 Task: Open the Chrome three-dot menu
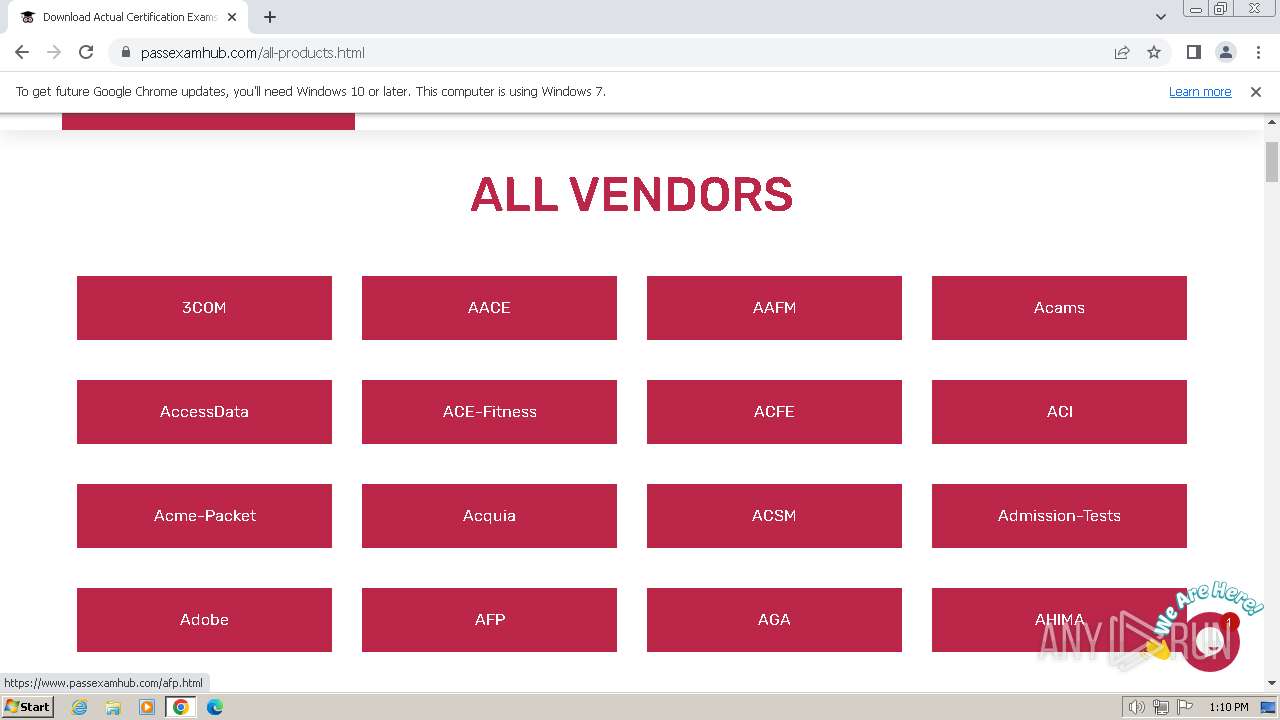1258,52
